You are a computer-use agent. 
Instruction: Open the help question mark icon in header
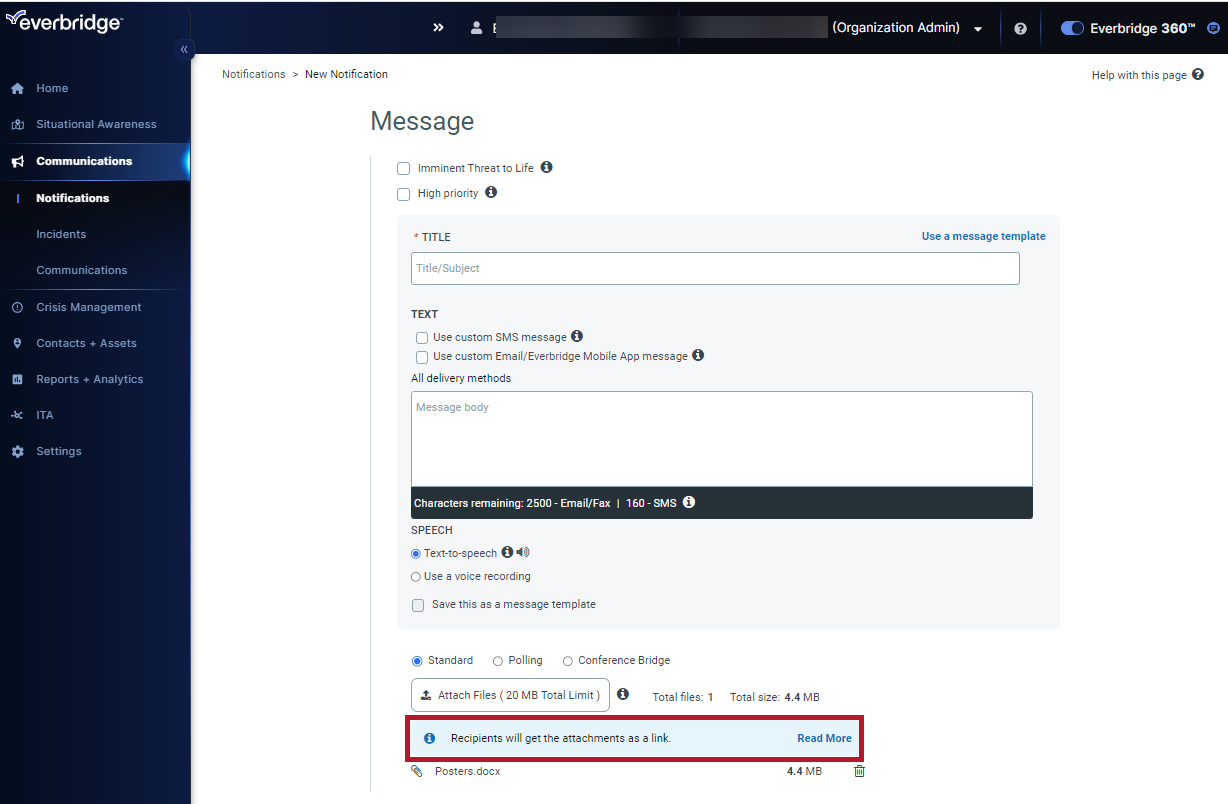point(1020,29)
